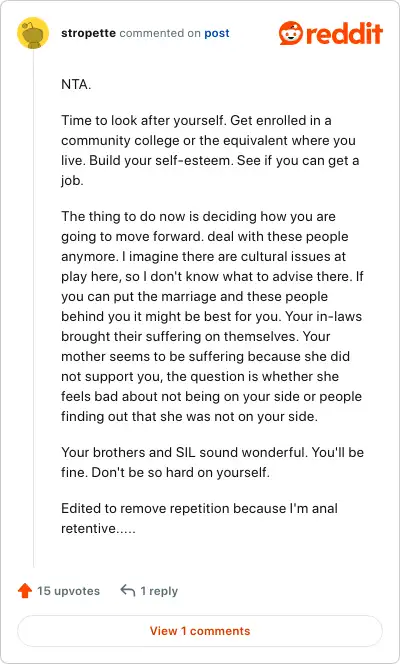Click "Edited to remove repetition" note
This screenshot has height=664, width=400.
[199, 518]
